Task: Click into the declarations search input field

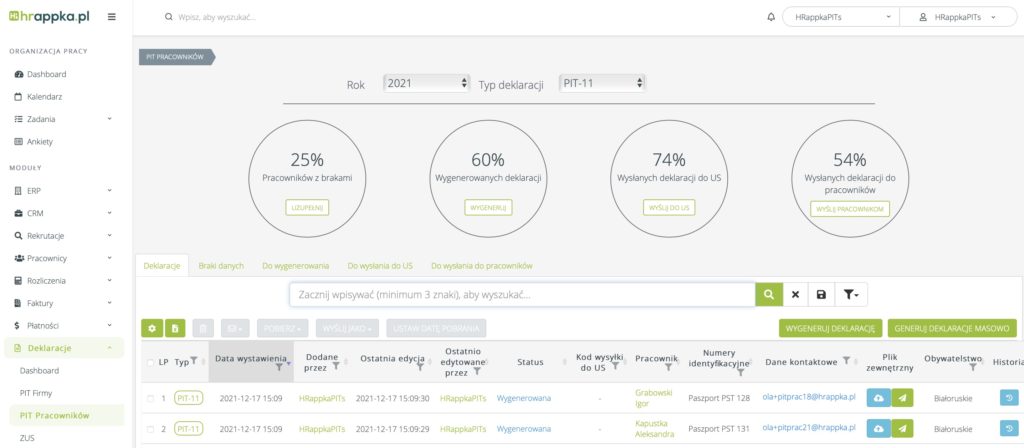Action: click(x=520, y=294)
